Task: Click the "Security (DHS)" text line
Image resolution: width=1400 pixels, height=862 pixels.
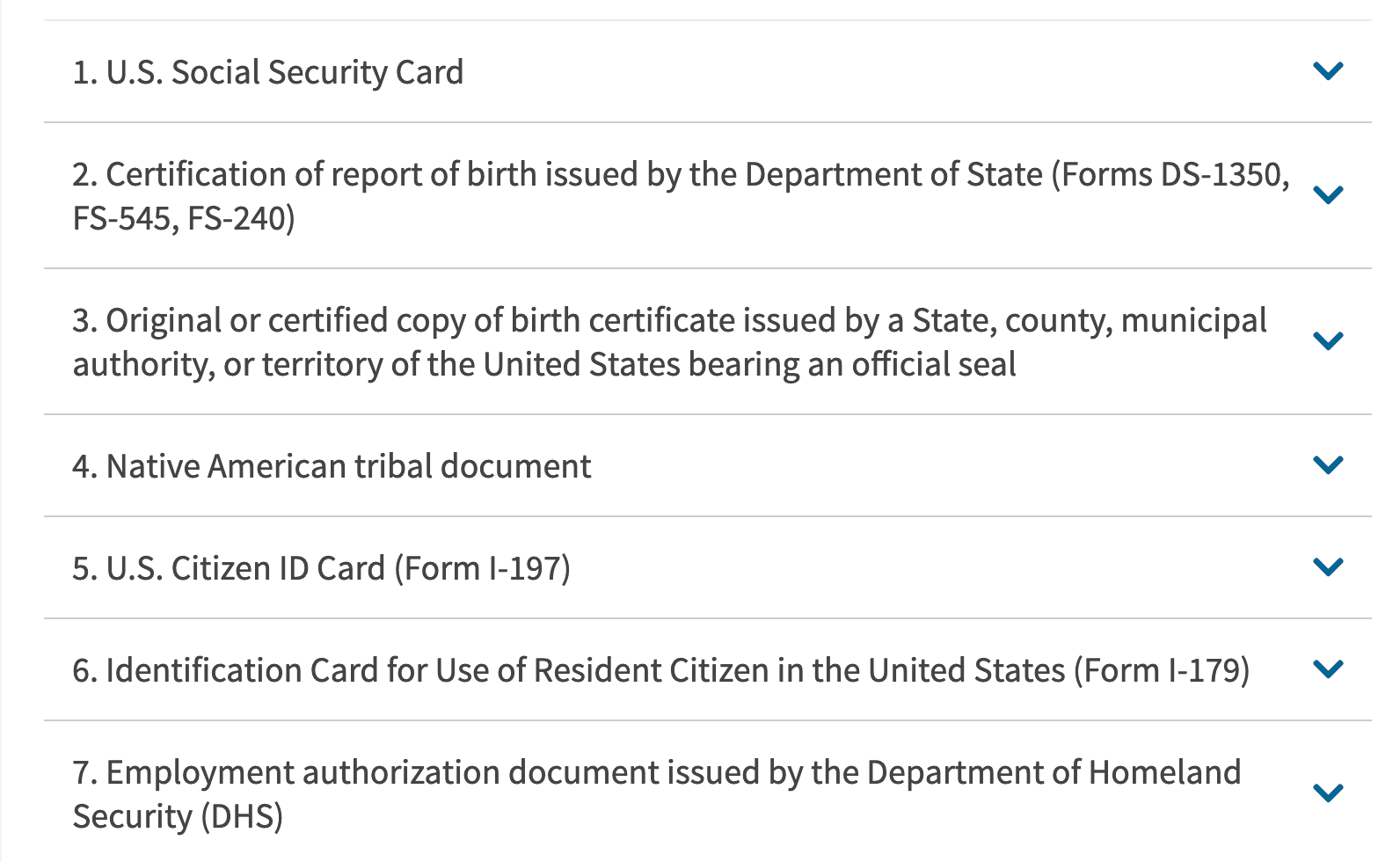Action: click(178, 816)
